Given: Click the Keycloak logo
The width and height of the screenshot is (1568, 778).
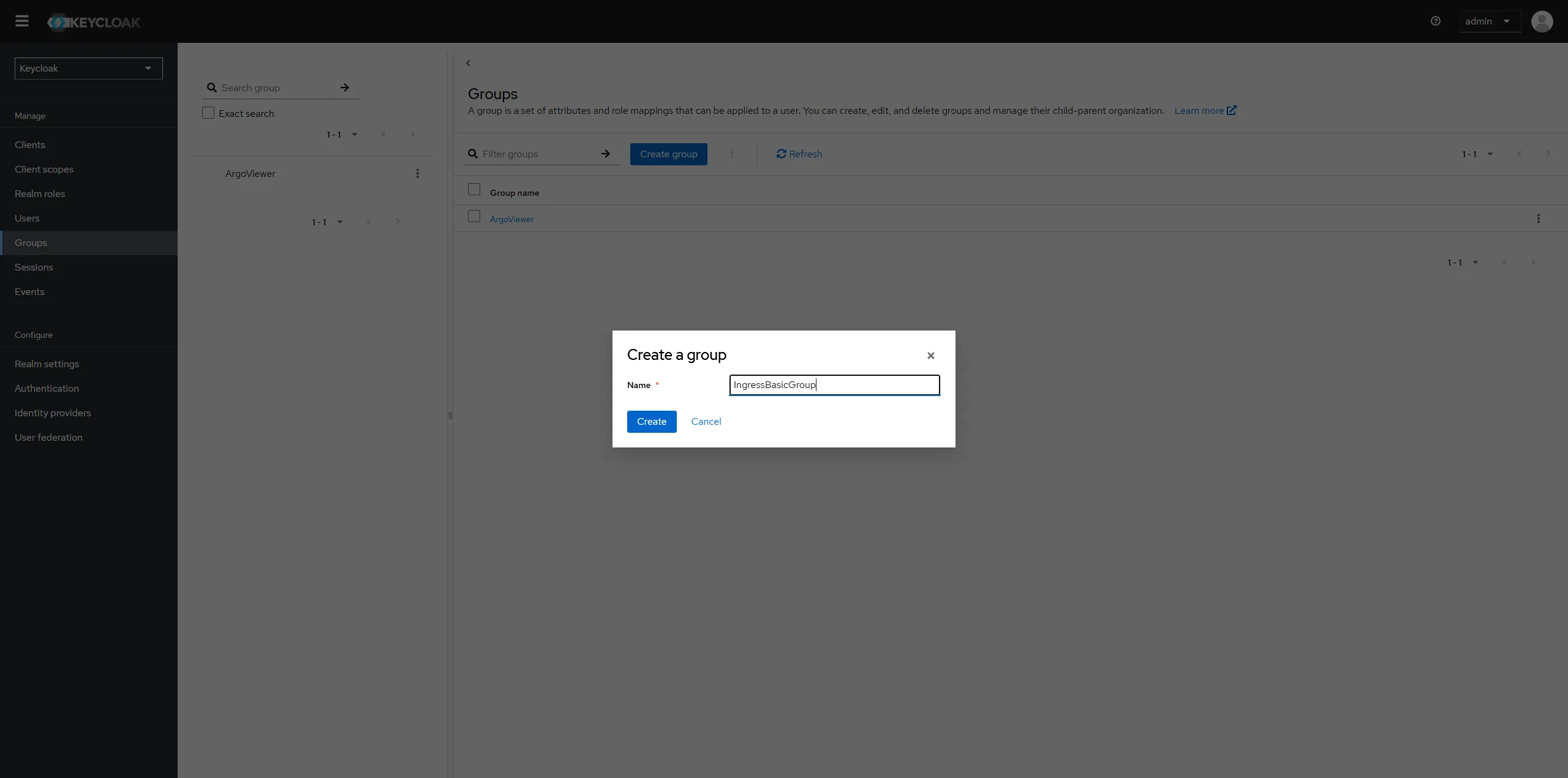Looking at the screenshot, I should point(94,22).
